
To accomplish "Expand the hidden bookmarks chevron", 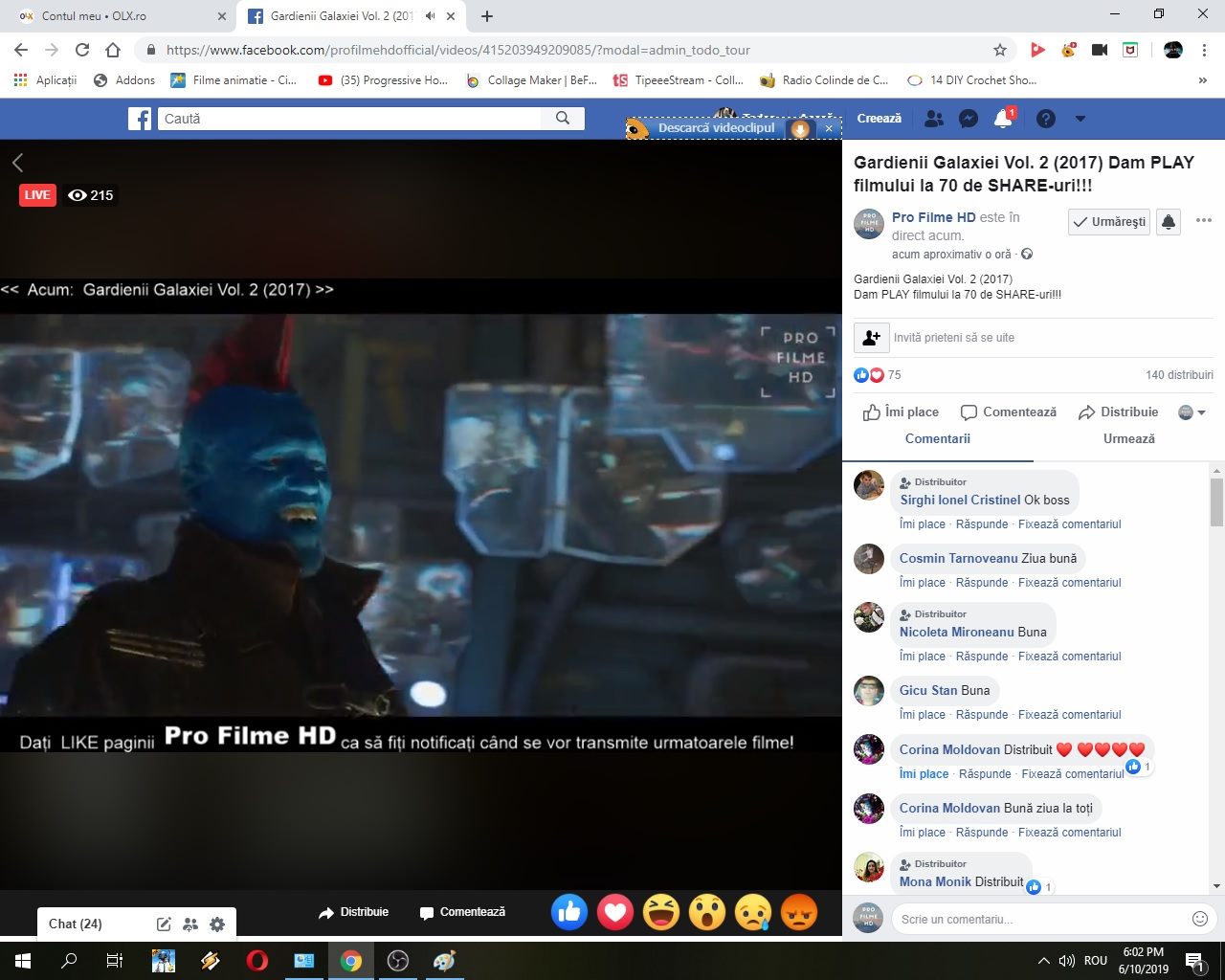I will [1203, 80].
